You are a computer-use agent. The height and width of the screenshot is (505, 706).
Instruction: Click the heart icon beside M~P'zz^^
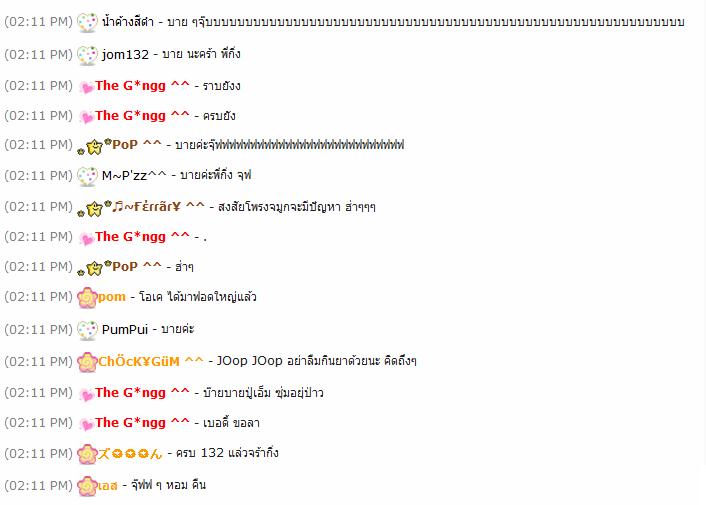click(x=87, y=176)
